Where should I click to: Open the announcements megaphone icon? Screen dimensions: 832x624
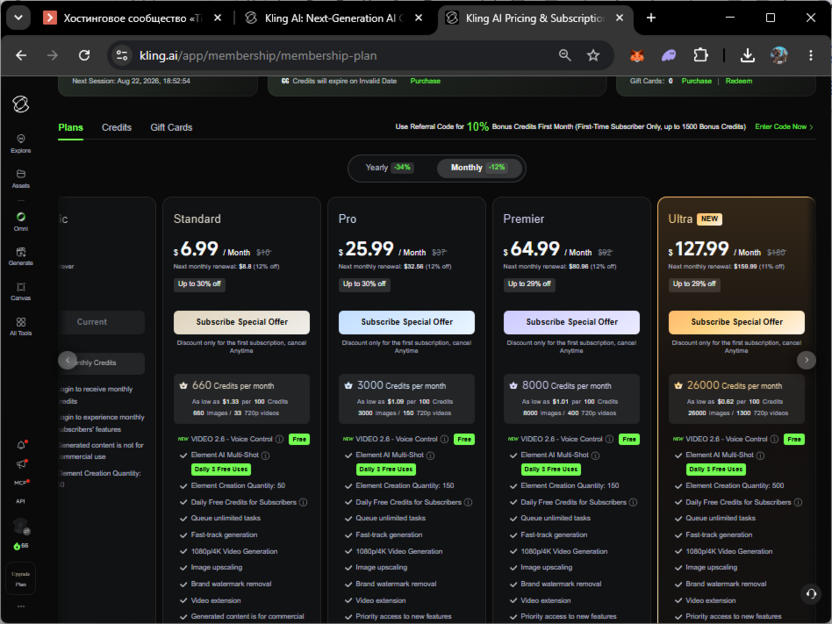point(21,464)
